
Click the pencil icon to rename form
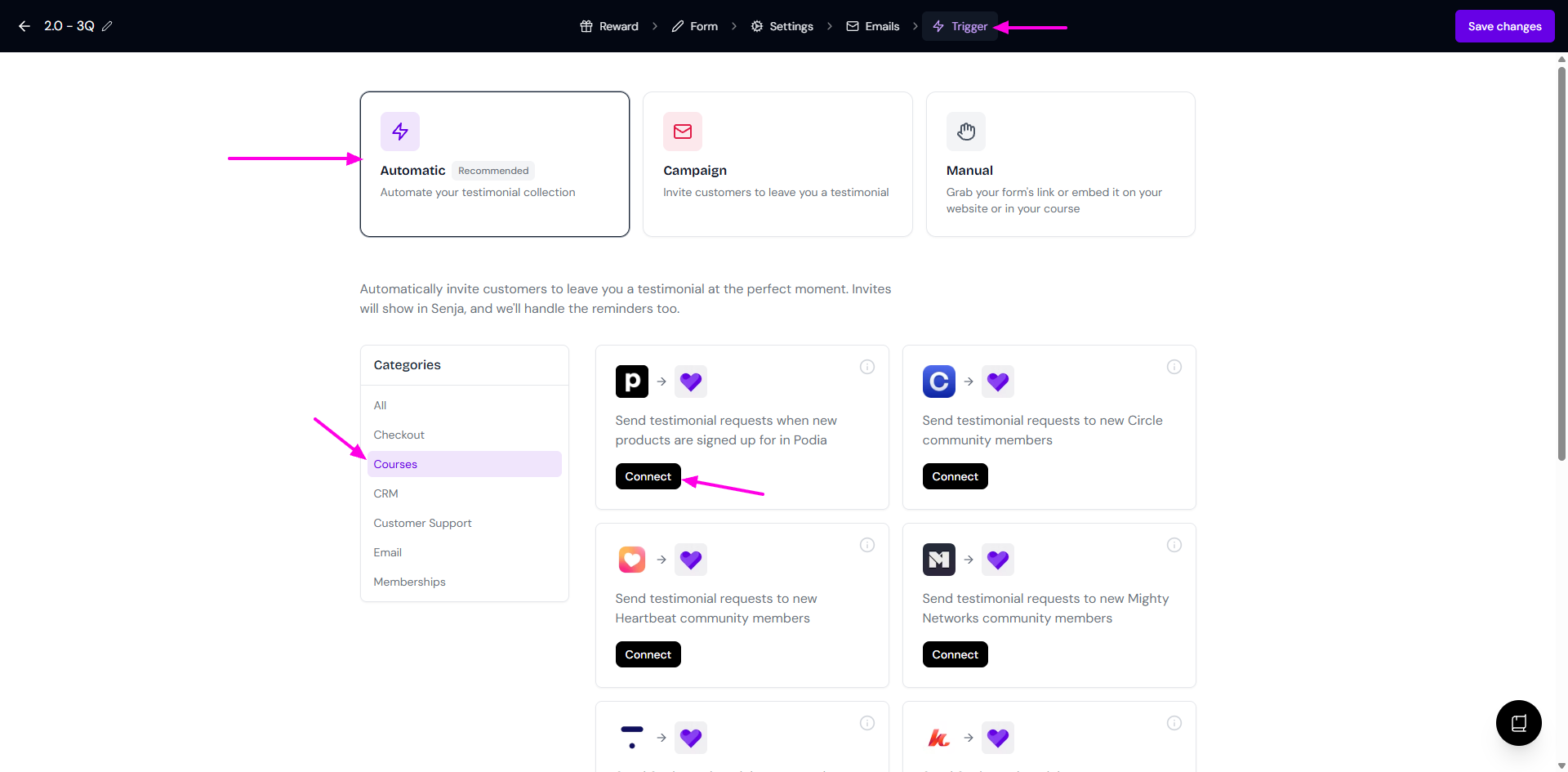107,26
